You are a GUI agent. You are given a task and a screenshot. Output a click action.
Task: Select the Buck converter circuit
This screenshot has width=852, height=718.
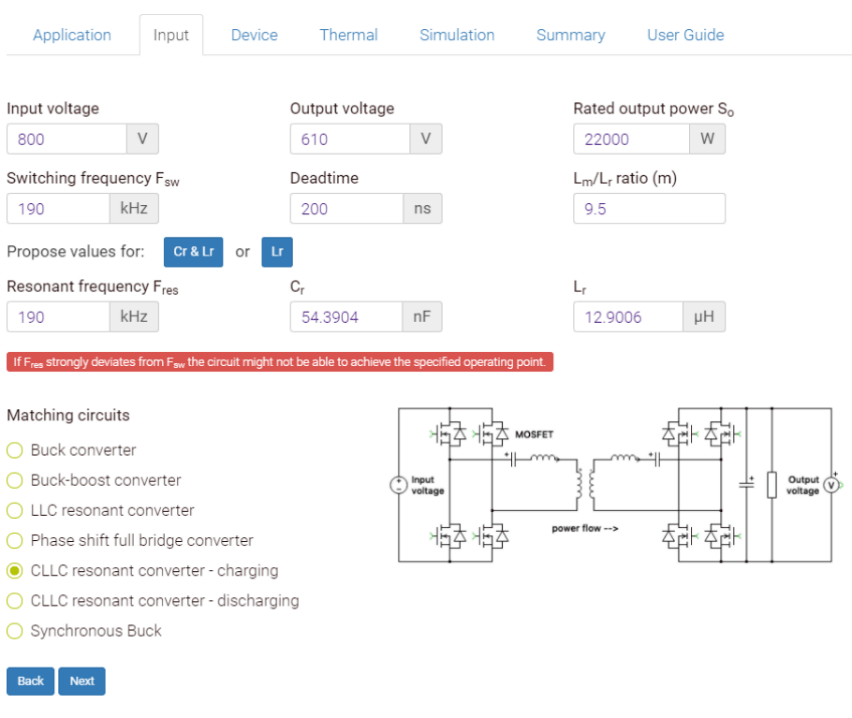[14, 450]
